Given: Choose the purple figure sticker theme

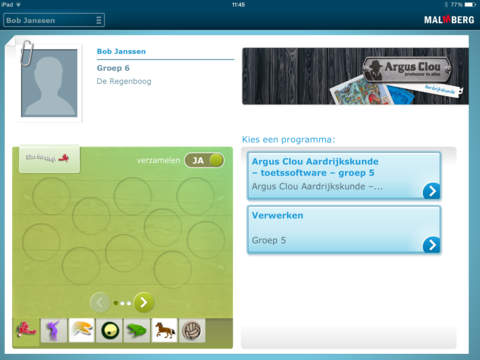Looking at the screenshot, I should (x=54, y=330).
